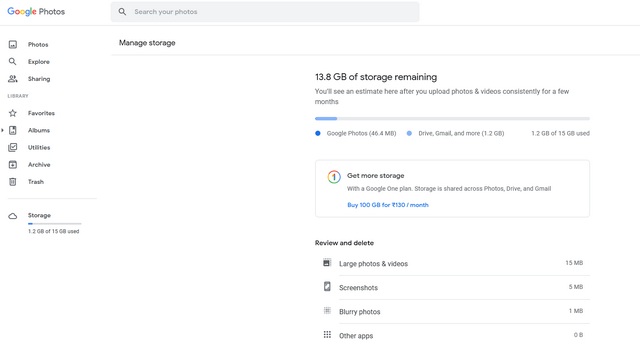Click the Search your photos field
This screenshot has width=640, height=360.
[x=265, y=12]
